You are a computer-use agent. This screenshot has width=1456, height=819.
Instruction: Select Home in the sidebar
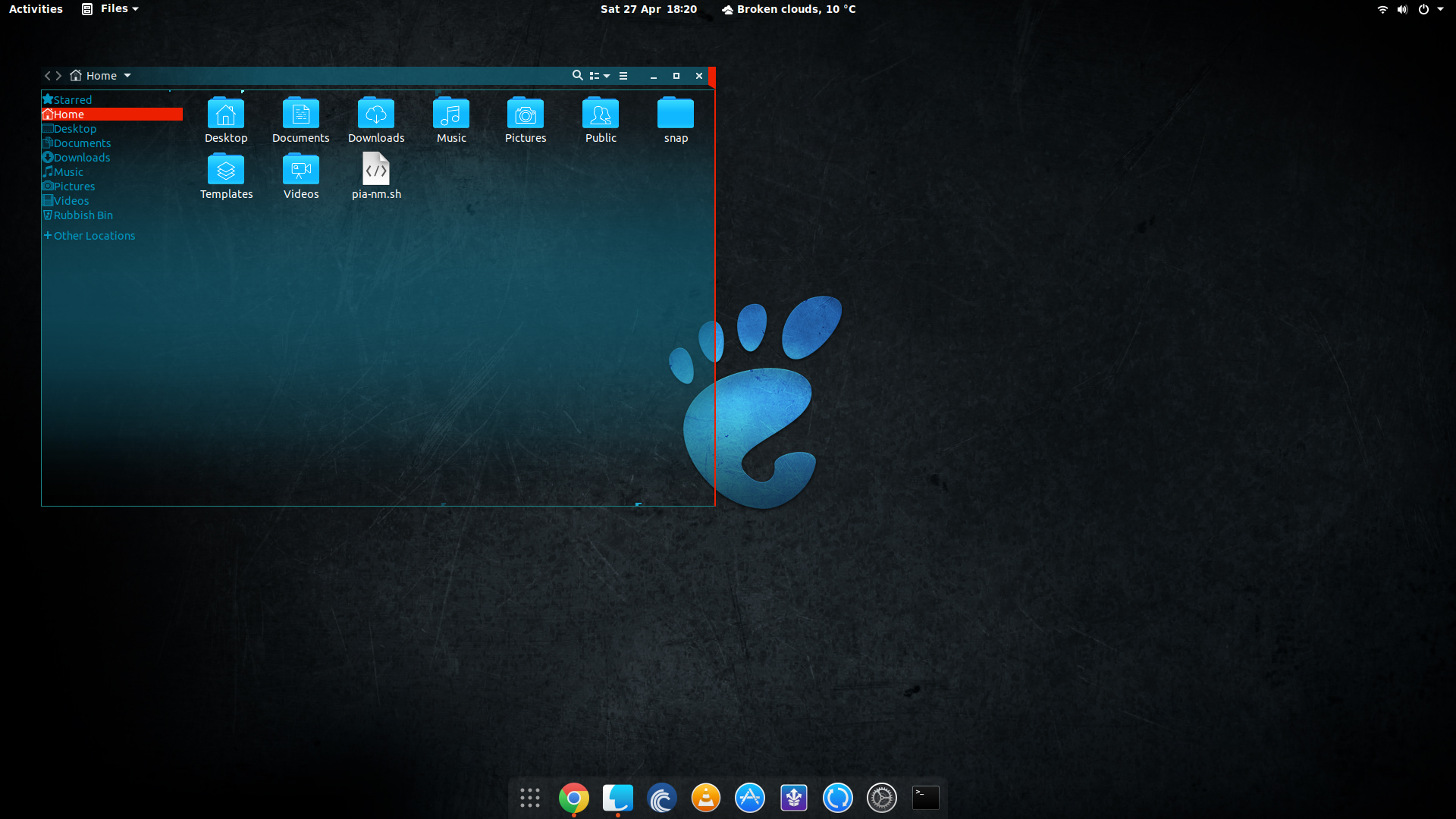(x=112, y=114)
